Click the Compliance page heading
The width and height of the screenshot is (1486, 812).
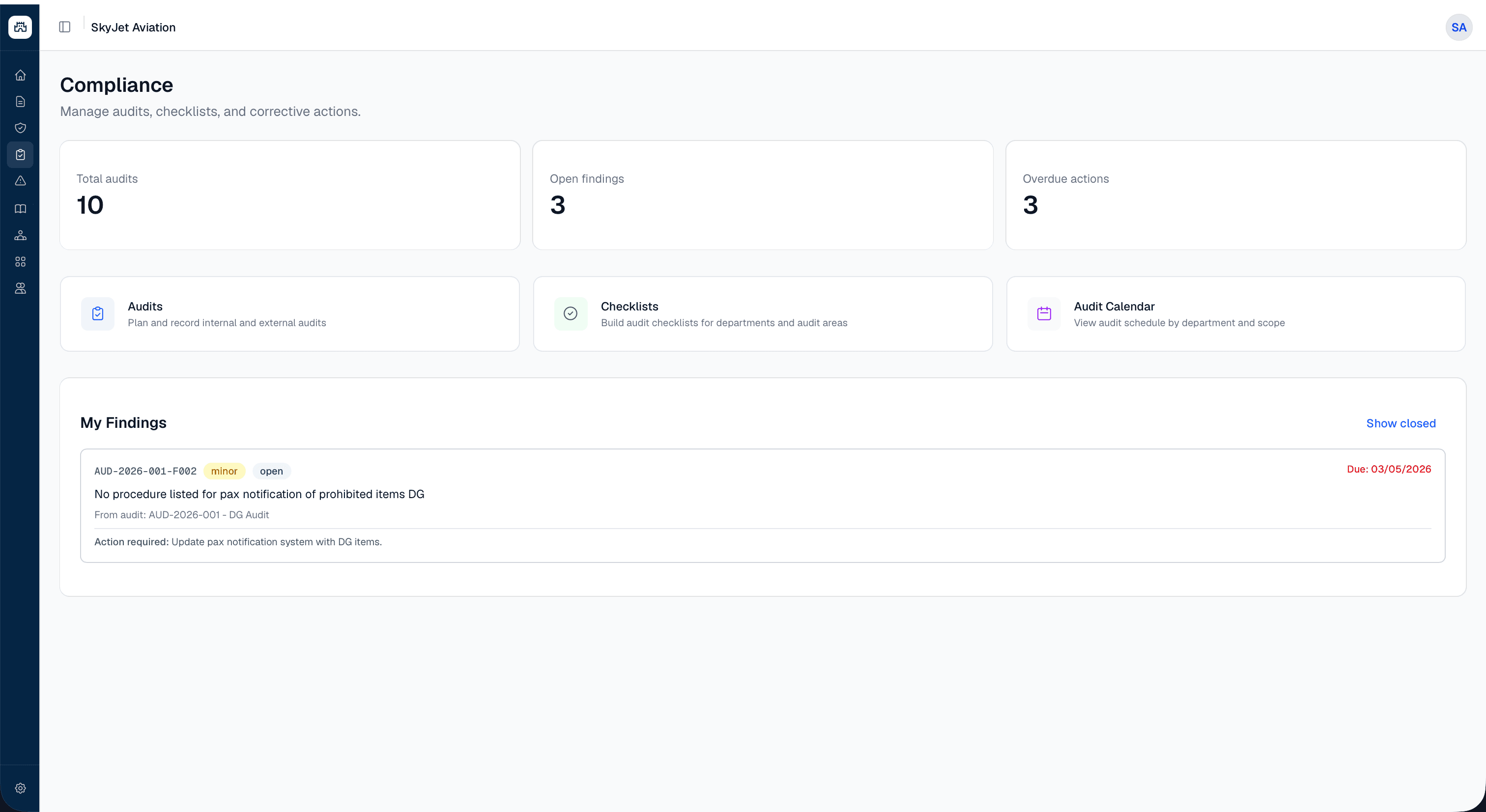point(116,85)
